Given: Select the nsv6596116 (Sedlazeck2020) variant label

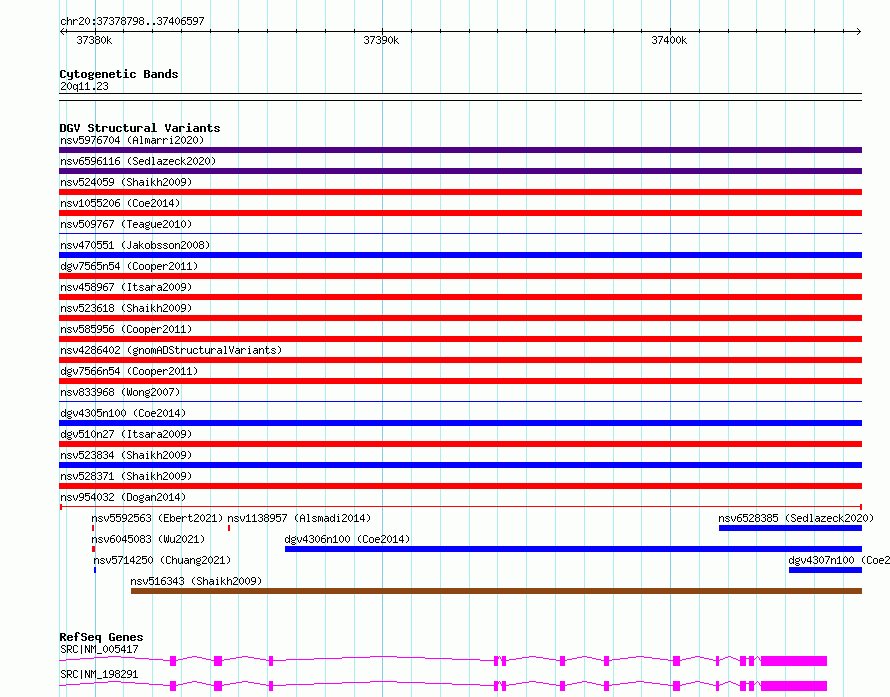Looking at the screenshot, I should (x=138, y=161).
